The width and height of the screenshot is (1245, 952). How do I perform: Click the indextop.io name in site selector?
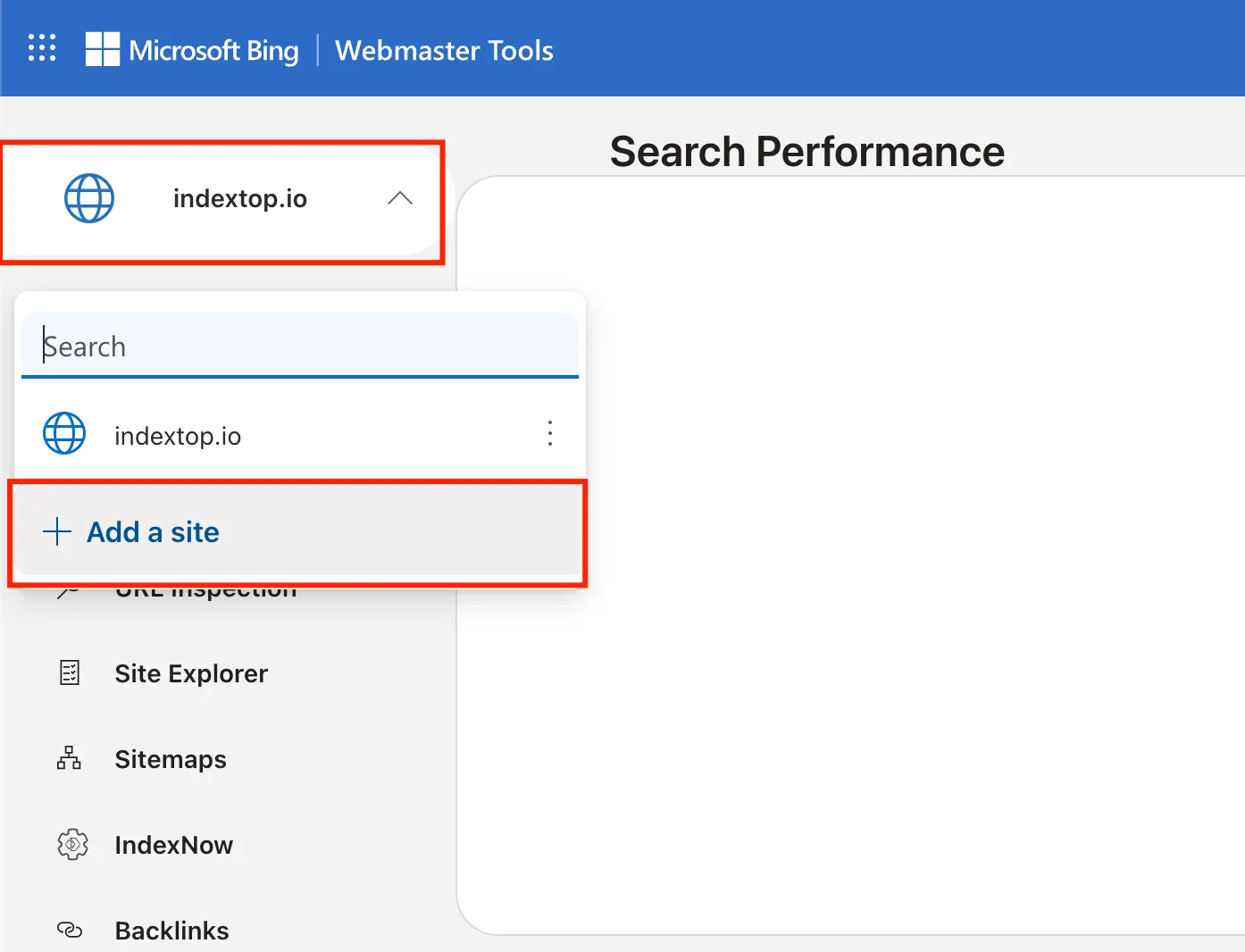click(240, 198)
